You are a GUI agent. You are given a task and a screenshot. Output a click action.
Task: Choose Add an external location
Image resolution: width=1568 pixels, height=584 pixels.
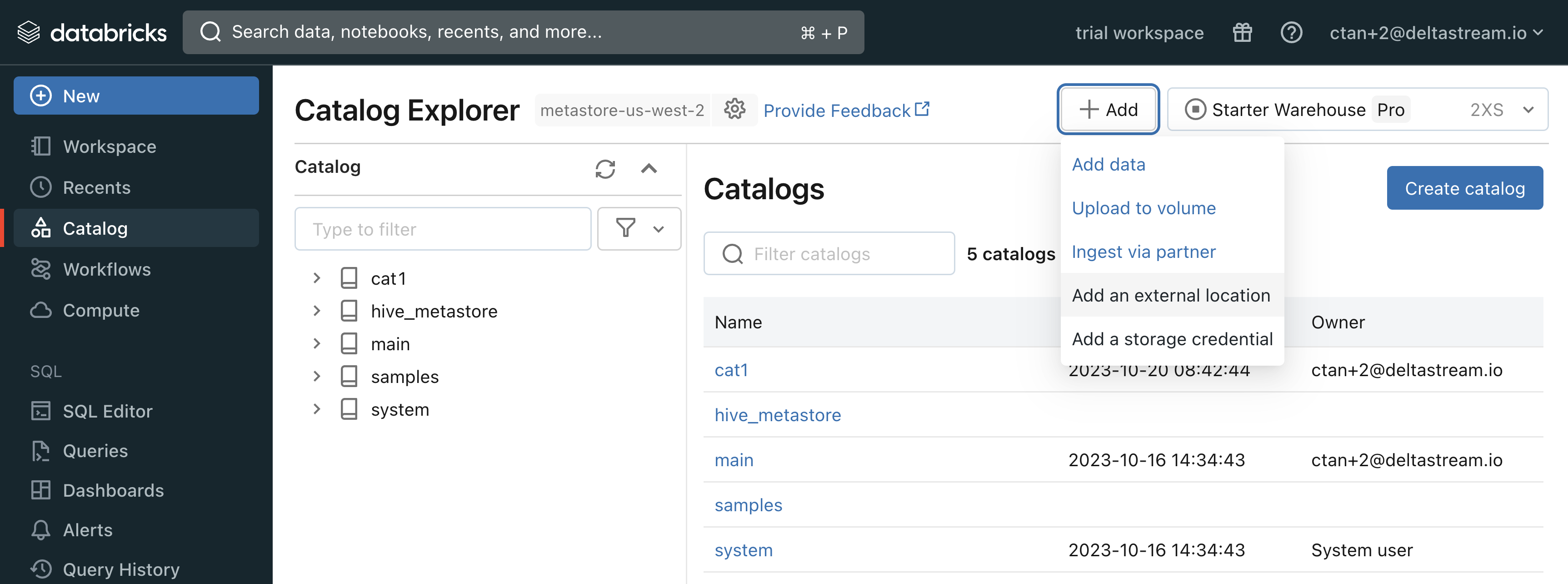1172,295
